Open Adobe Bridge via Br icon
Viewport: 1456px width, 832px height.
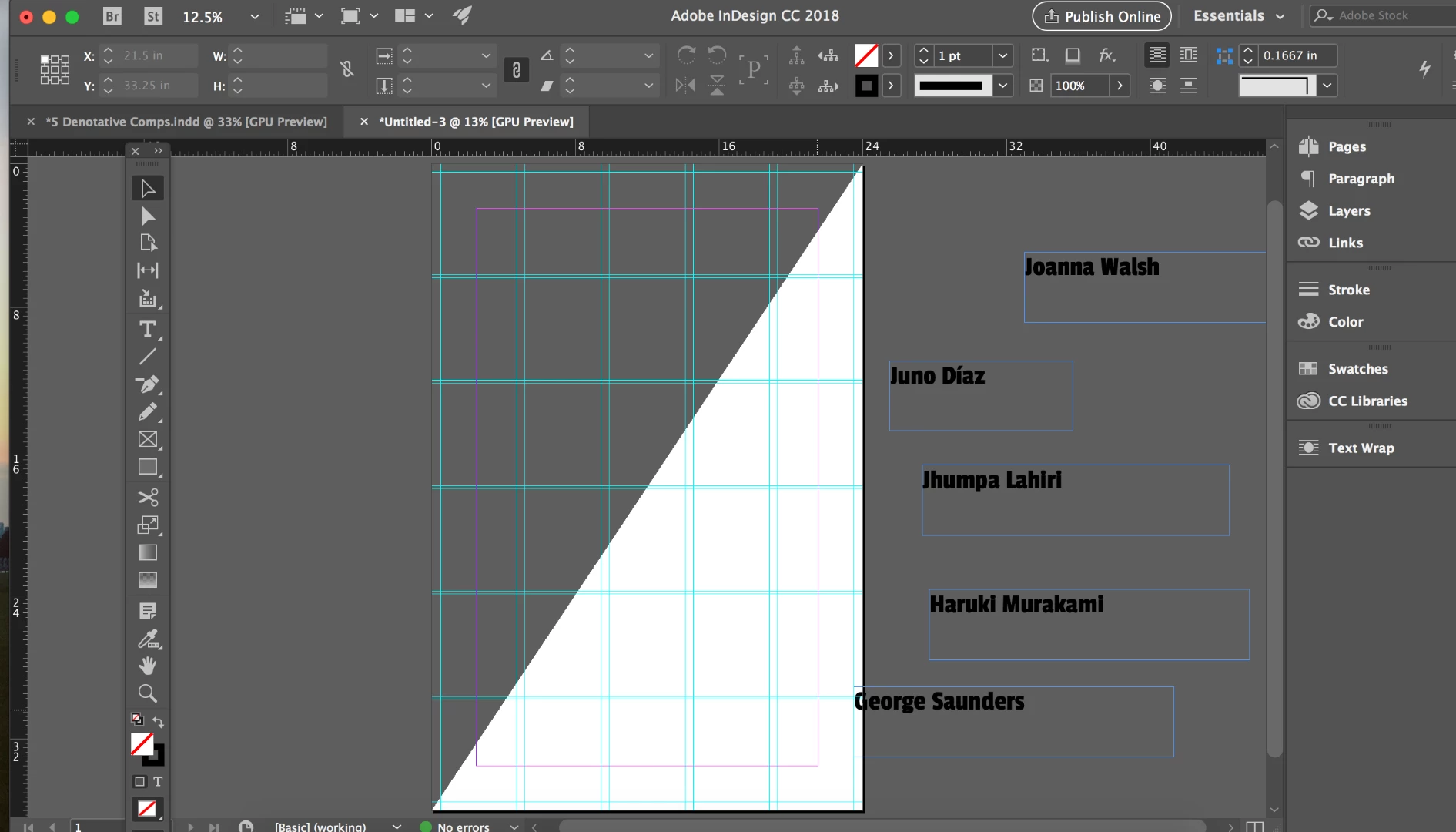112,16
